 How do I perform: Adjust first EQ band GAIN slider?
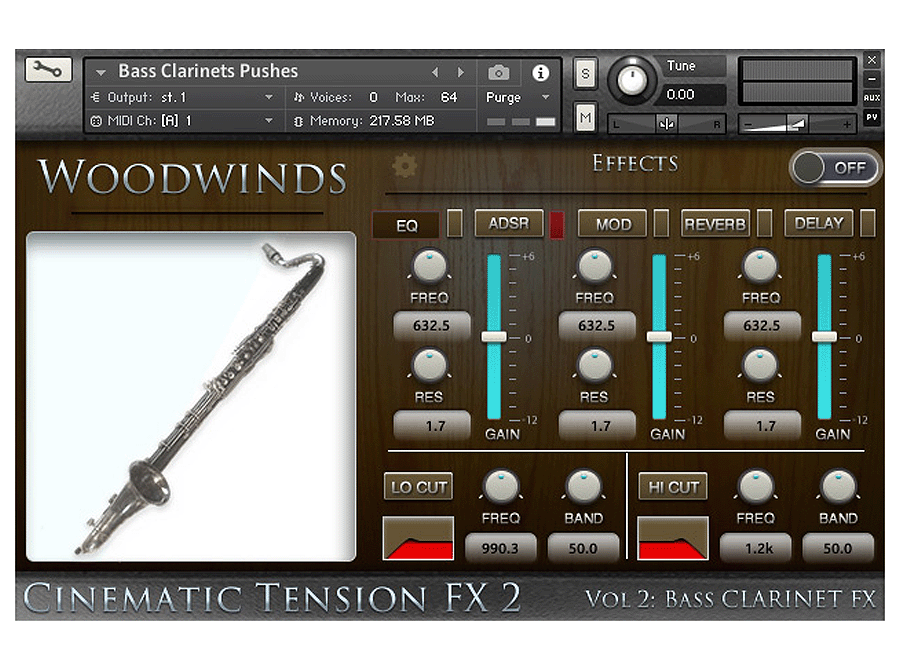[494, 337]
